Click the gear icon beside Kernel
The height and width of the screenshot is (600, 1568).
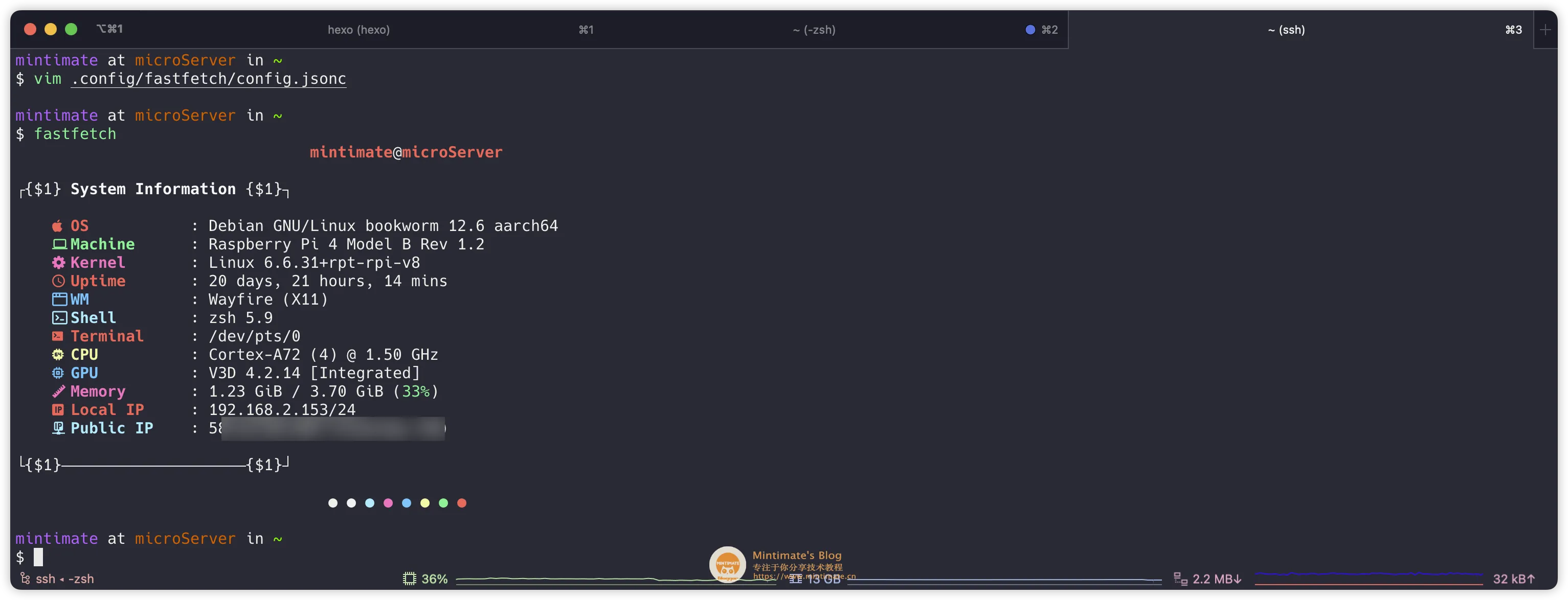(x=58, y=262)
